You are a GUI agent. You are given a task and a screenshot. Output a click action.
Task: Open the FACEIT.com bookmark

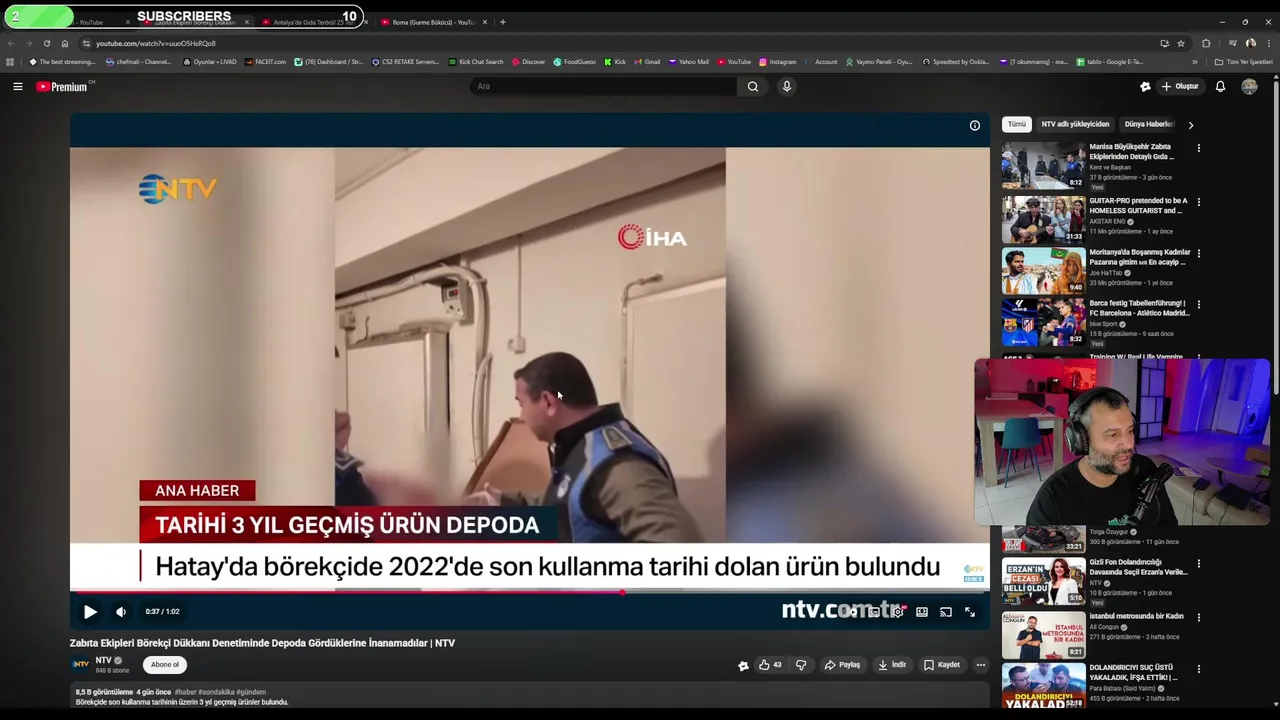[x=265, y=62]
